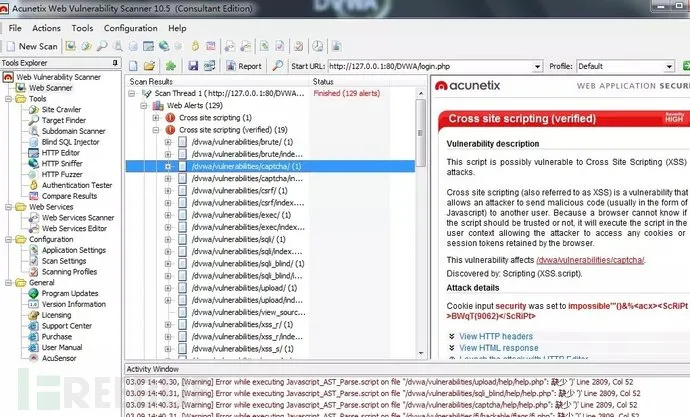Check for Program Updates
This screenshot has height=417, width=690.
pos(70,293)
